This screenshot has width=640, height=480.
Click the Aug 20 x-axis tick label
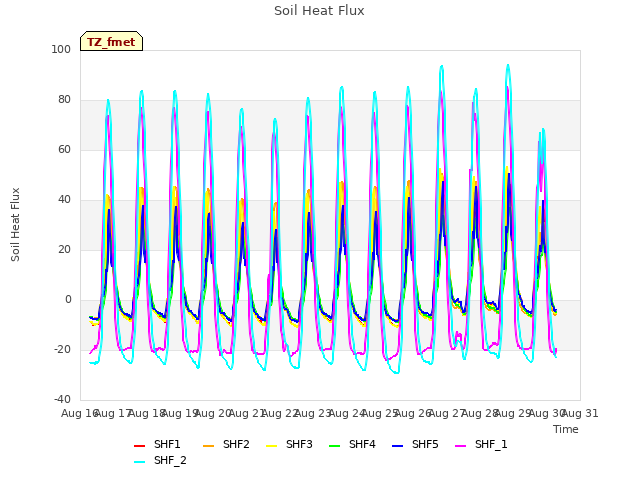pos(213,413)
